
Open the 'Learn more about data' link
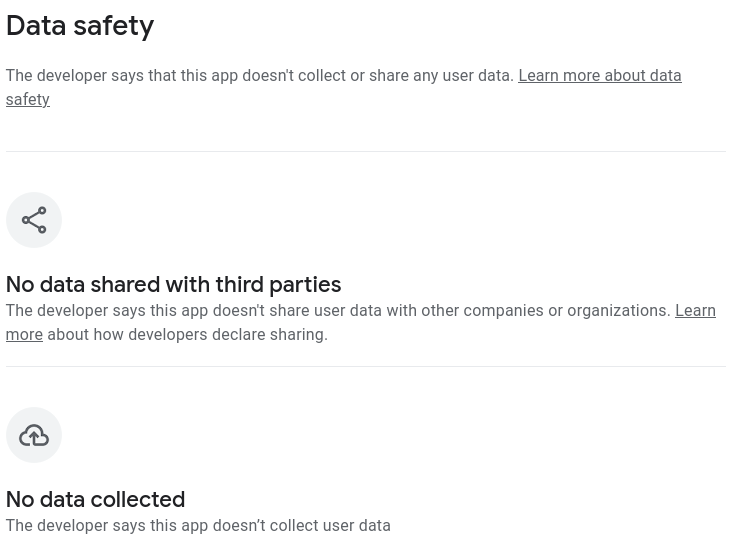coord(600,76)
